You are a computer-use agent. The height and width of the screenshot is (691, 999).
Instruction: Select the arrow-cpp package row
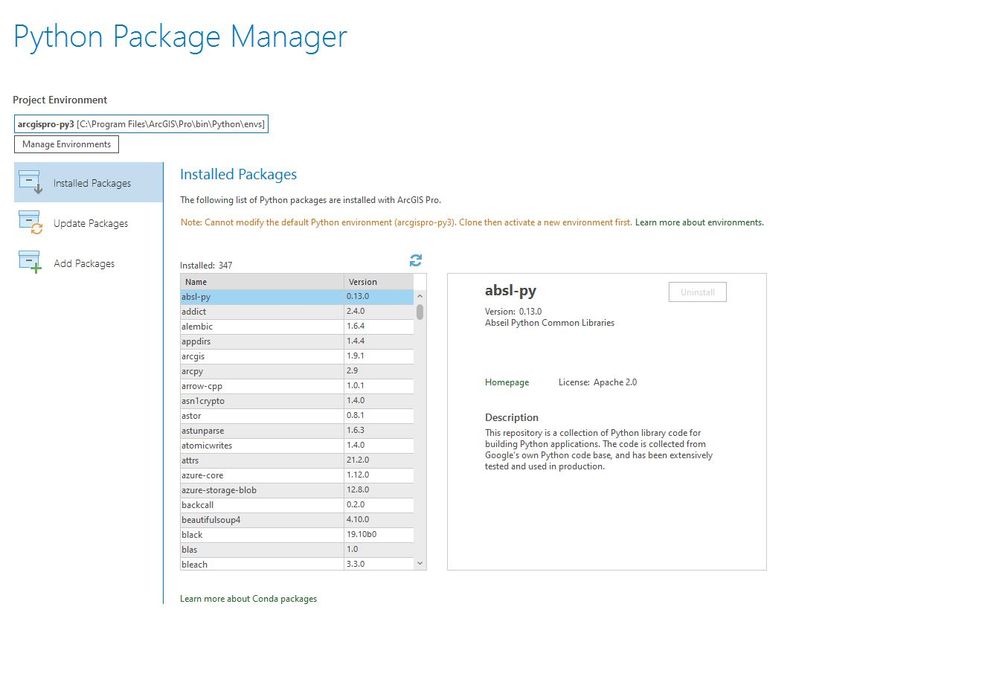pyautogui.click(x=297, y=386)
